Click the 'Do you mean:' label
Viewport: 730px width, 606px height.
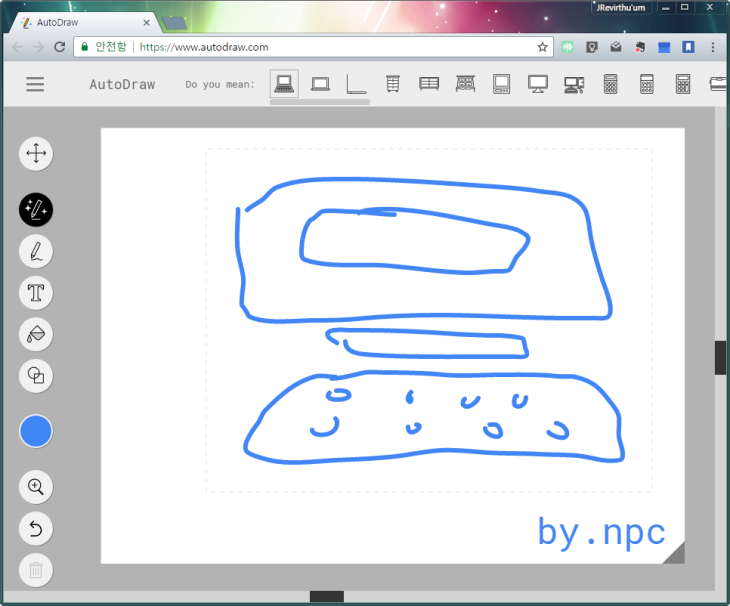click(220, 85)
